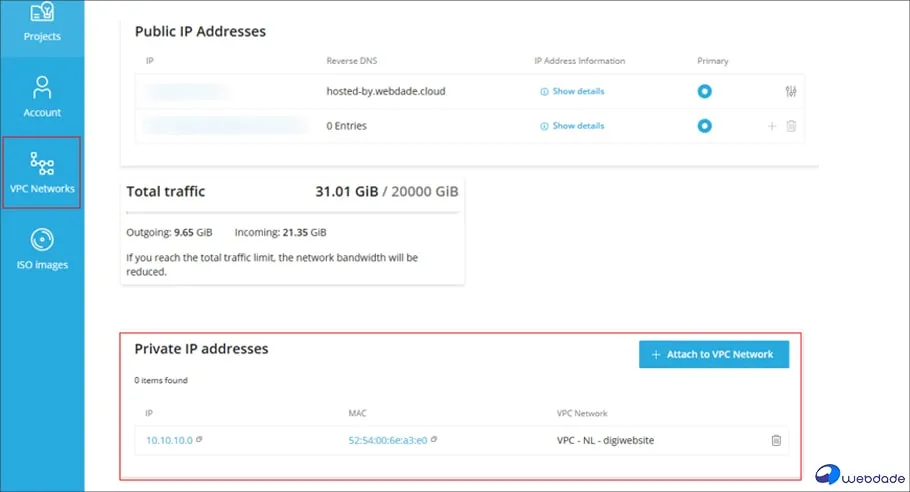
Task: Click the MAC address 52:54:00:6e:a3:e0 link
Action: coord(387,440)
